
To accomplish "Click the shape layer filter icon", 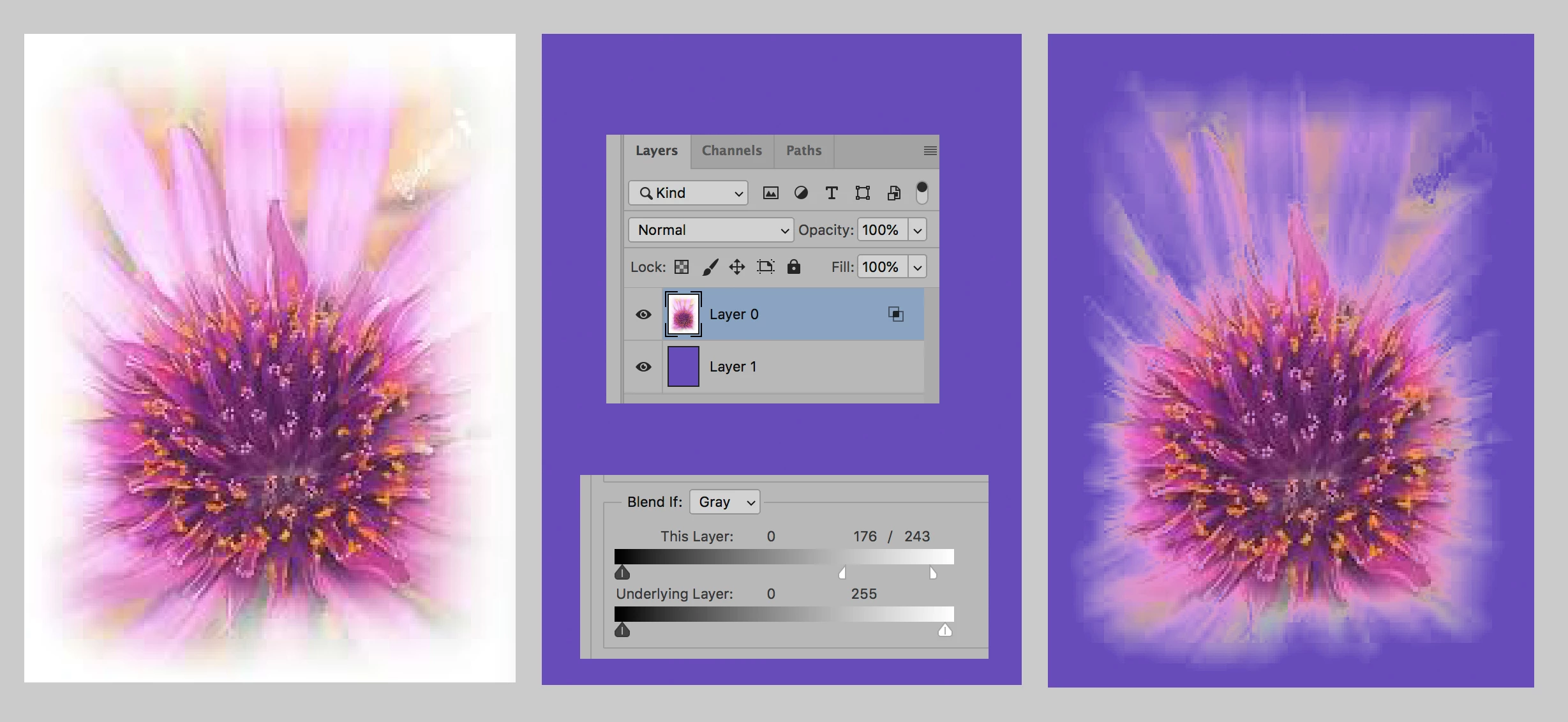I will [x=863, y=193].
